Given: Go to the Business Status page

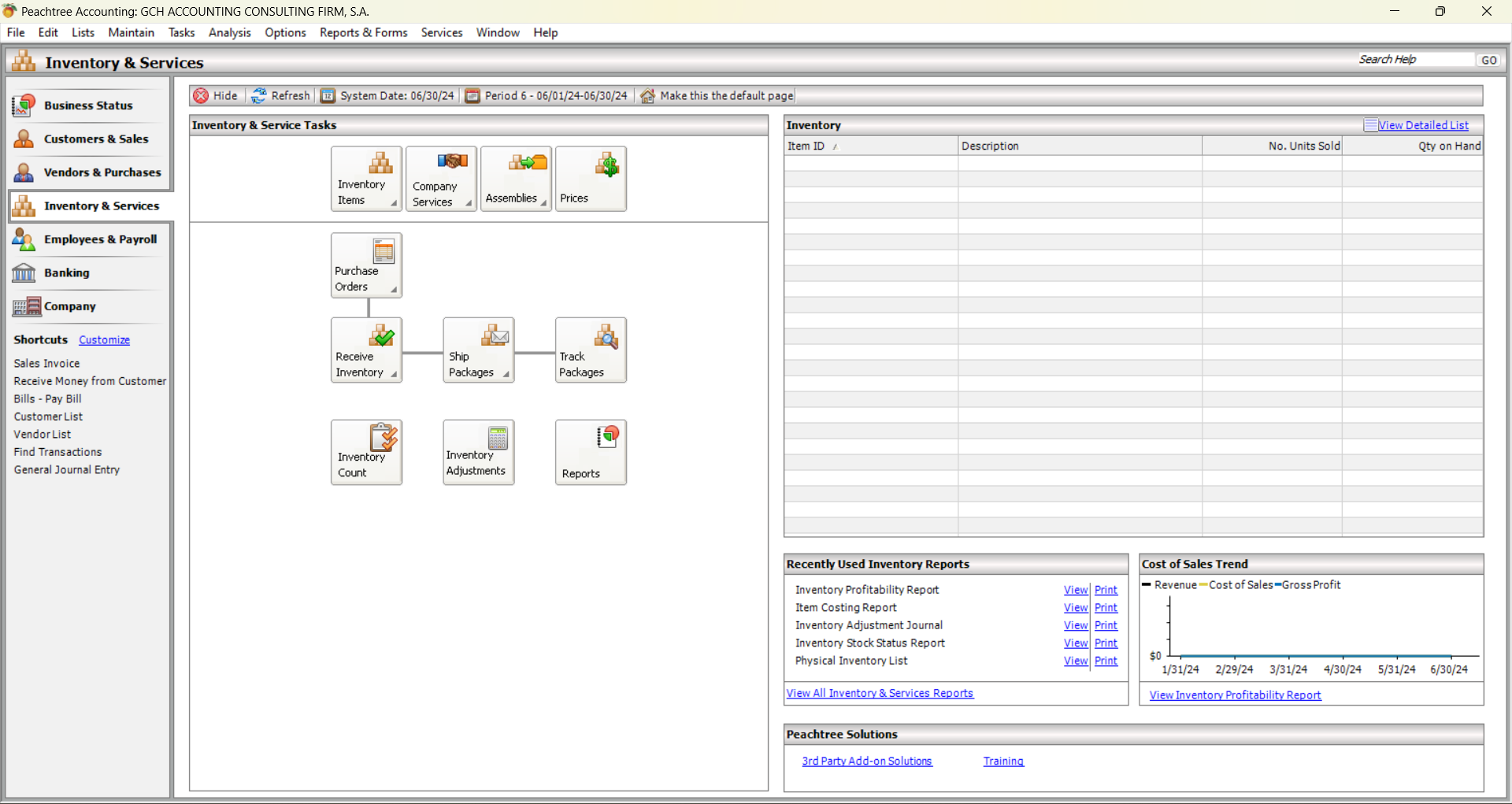Looking at the screenshot, I should 88,106.
